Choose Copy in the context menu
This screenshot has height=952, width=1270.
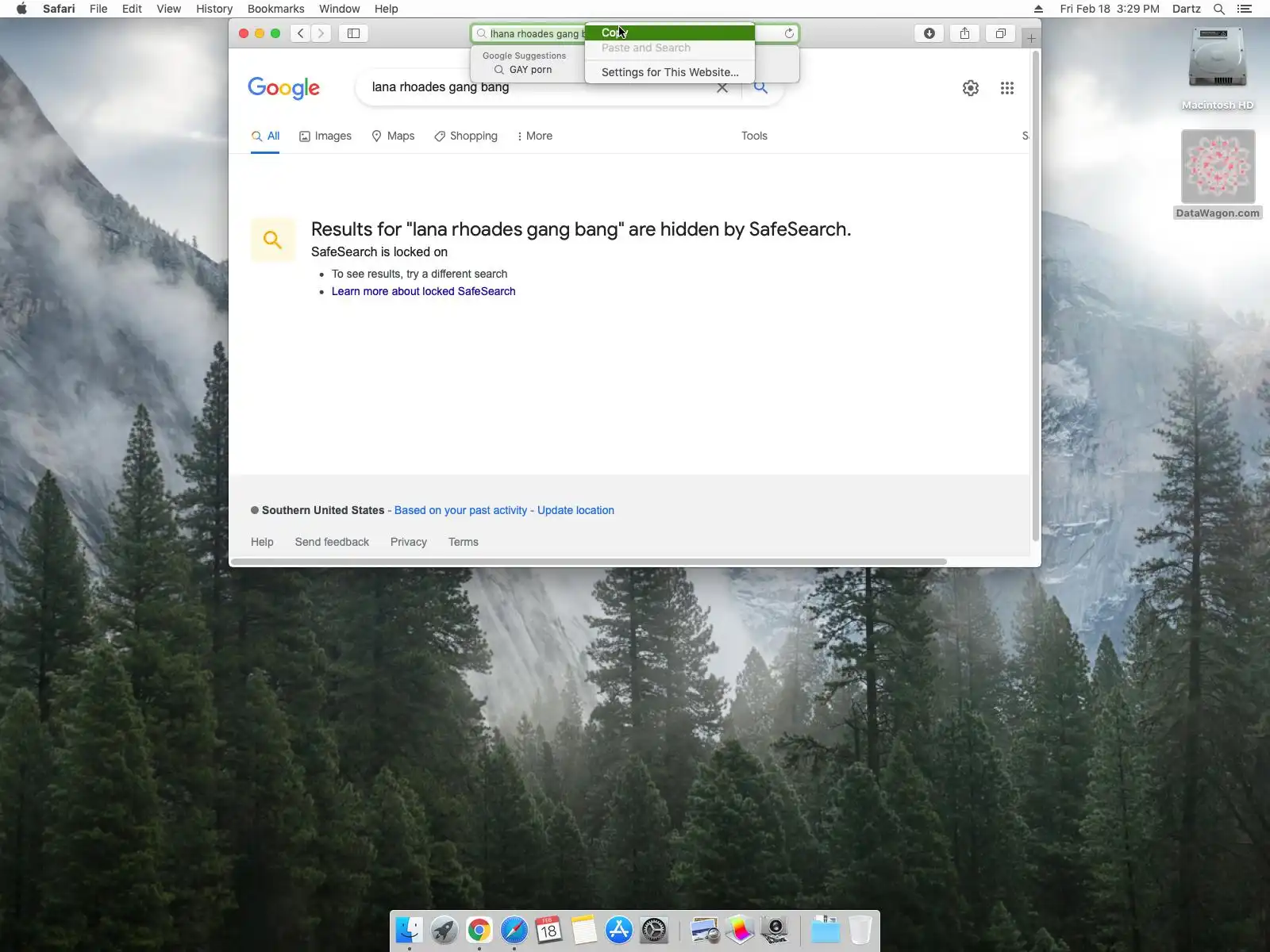point(670,33)
